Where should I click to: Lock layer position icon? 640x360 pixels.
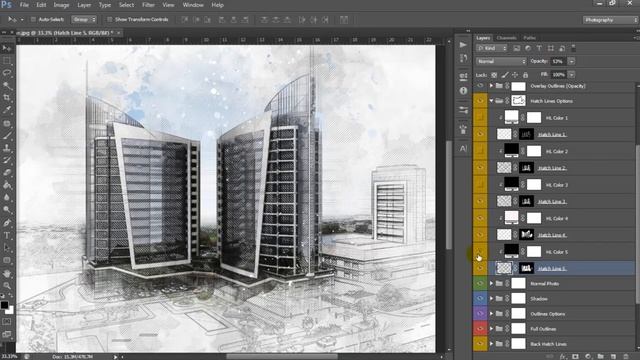pyautogui.click(x=515, y=75)
